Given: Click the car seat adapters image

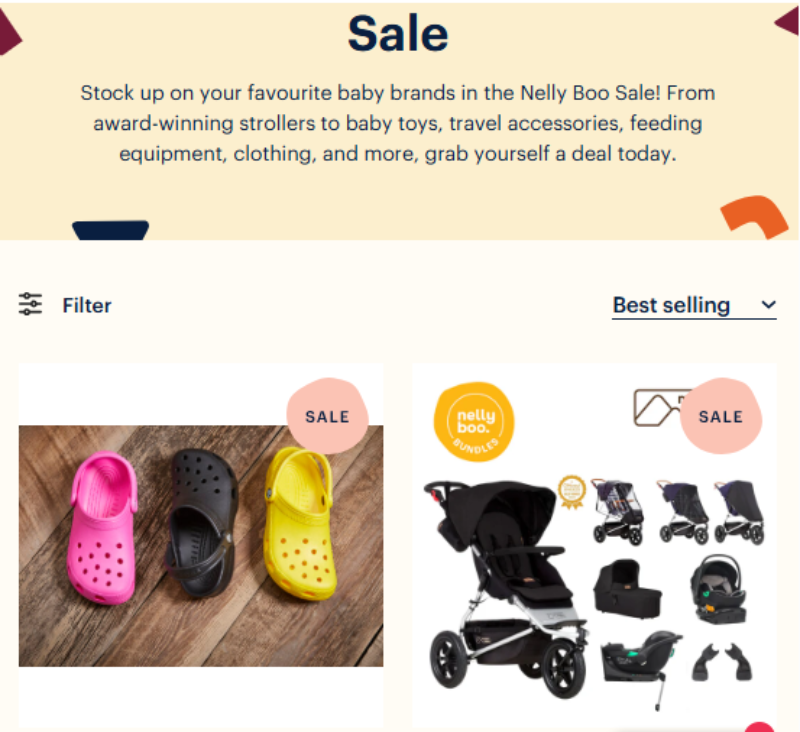Looking at the screenshot, I should coord(721,662).
